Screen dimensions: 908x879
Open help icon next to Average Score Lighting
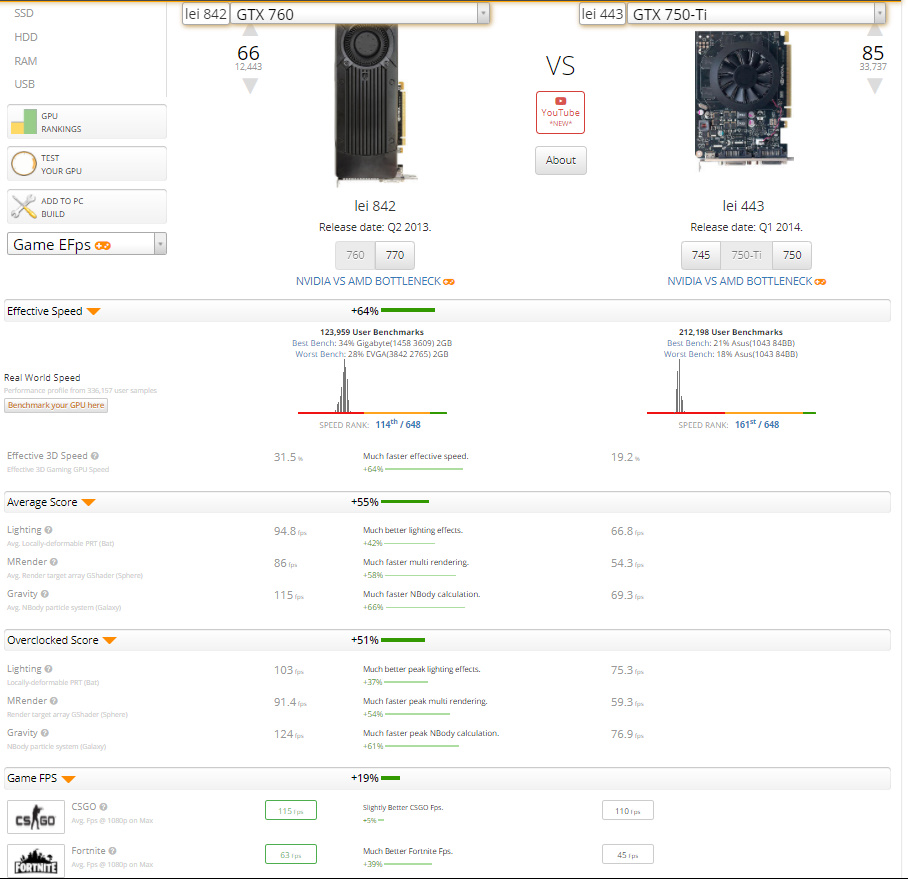pyautogui.click(x=49, y=530)
